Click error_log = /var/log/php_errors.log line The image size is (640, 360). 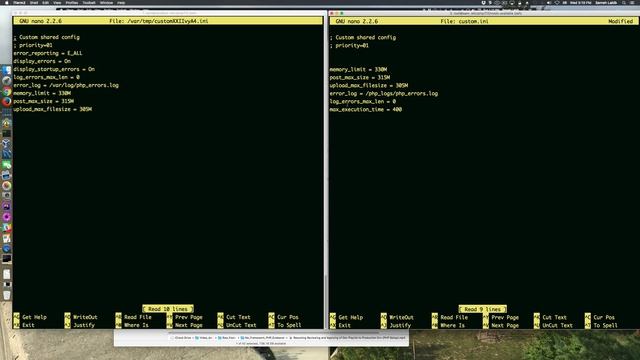(x=66, y=85)
